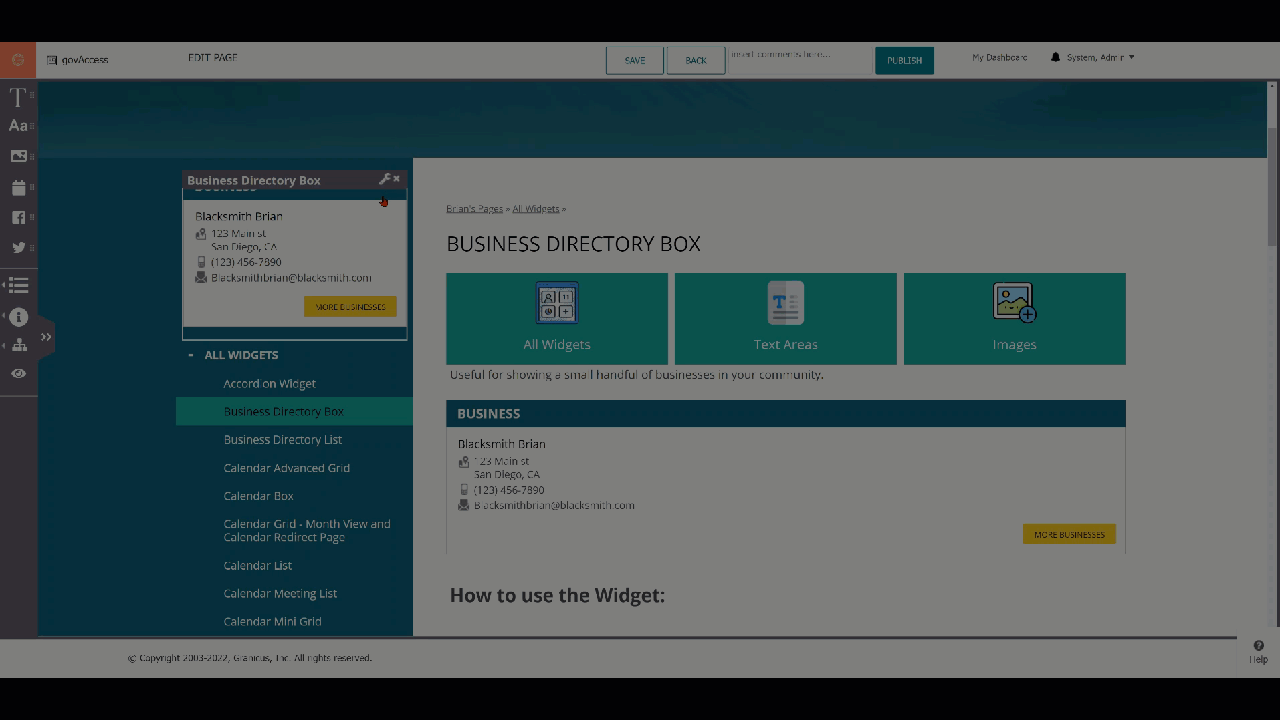Collapse the ALL WIDGETS section
Screen dimensions: 1280x720
click(190, 355)
